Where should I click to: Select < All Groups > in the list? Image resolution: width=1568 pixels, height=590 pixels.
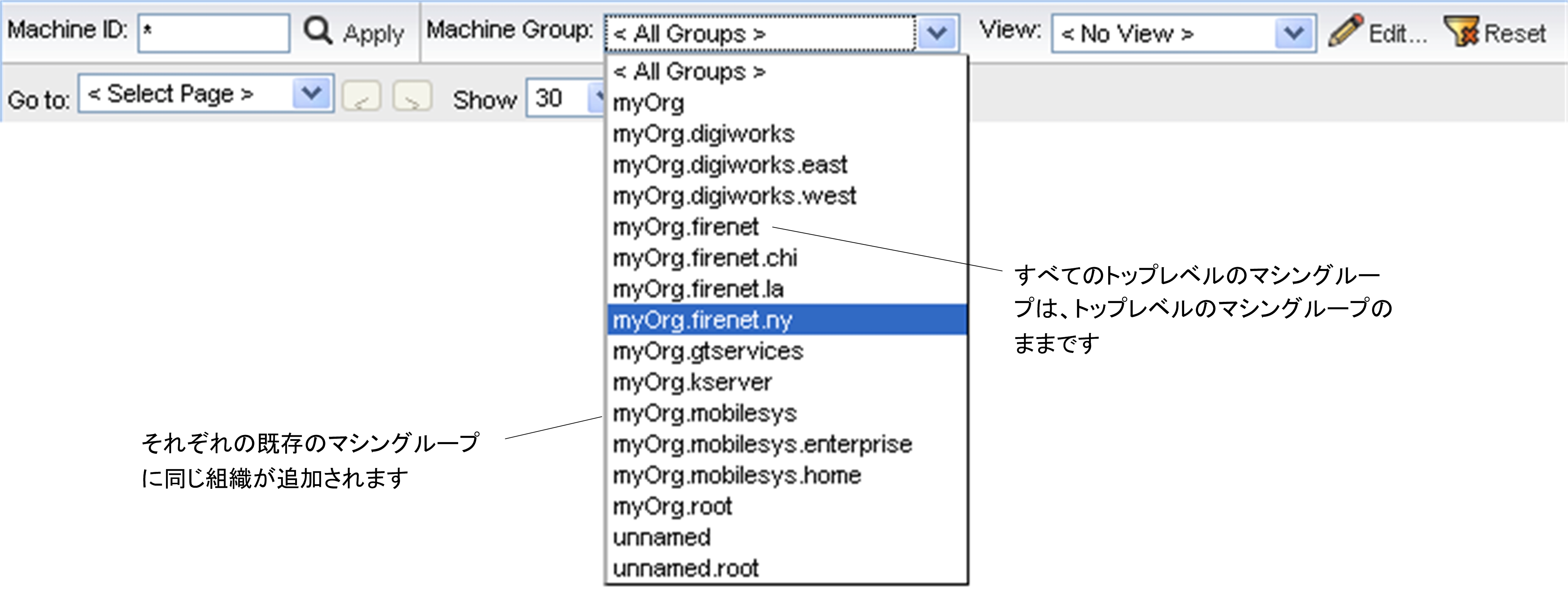[x=786, y=72]
